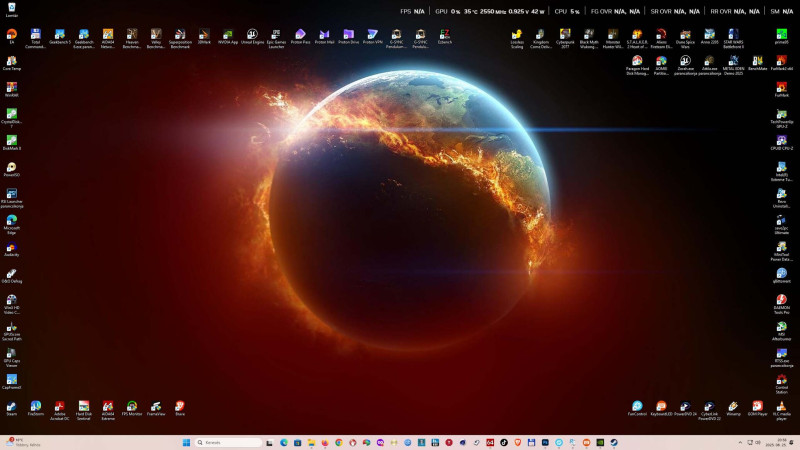Screen dimensions: 800x450
Task: Click the Windows Start button
Action: tap(185, 442)
